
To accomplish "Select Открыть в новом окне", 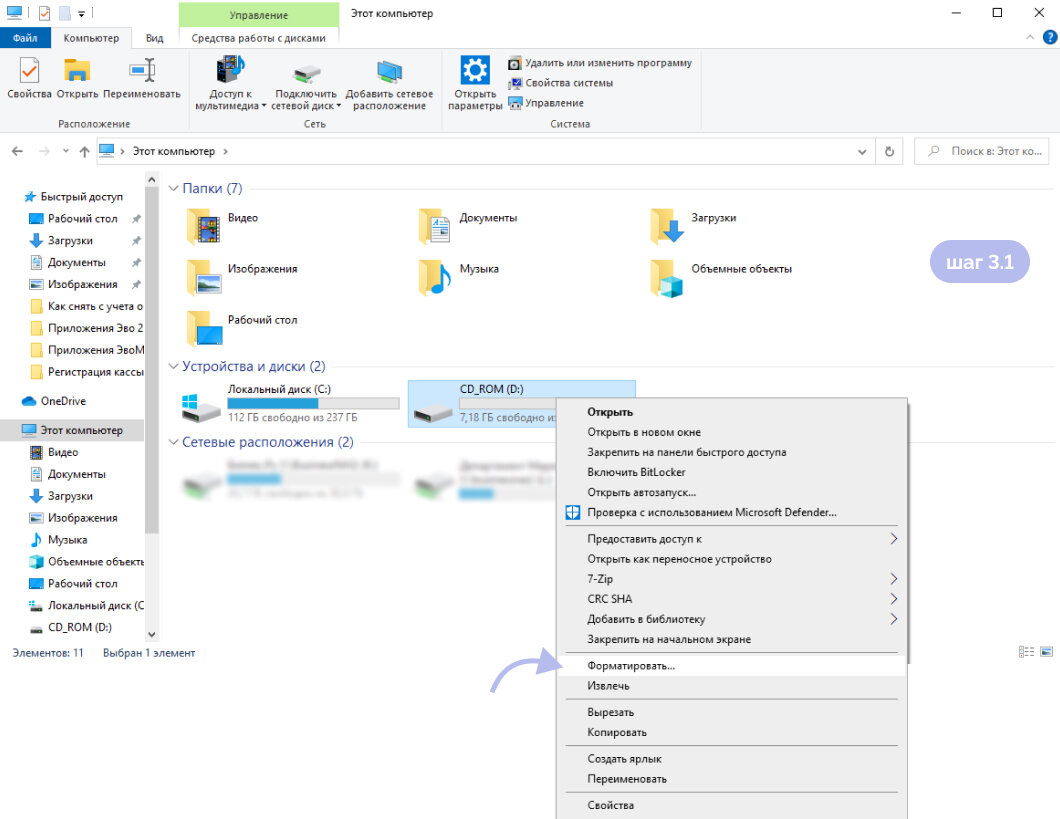I will point(730,432).
